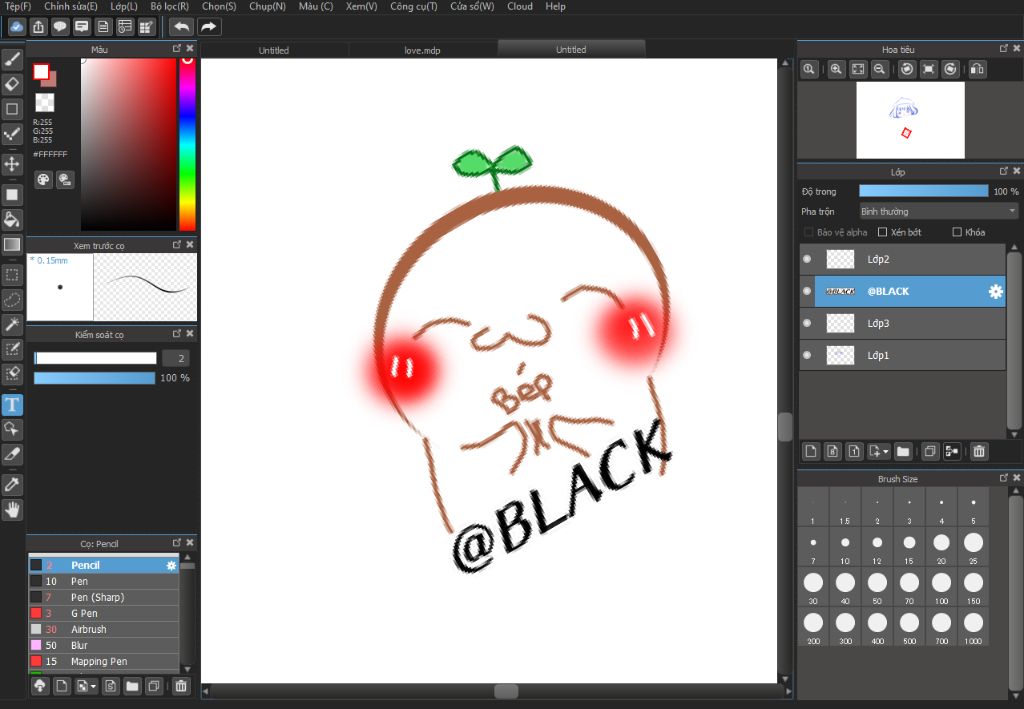Screen dimensions: 1024x709
Task: Click the rainbow hue strip
Action: [187, 144]
